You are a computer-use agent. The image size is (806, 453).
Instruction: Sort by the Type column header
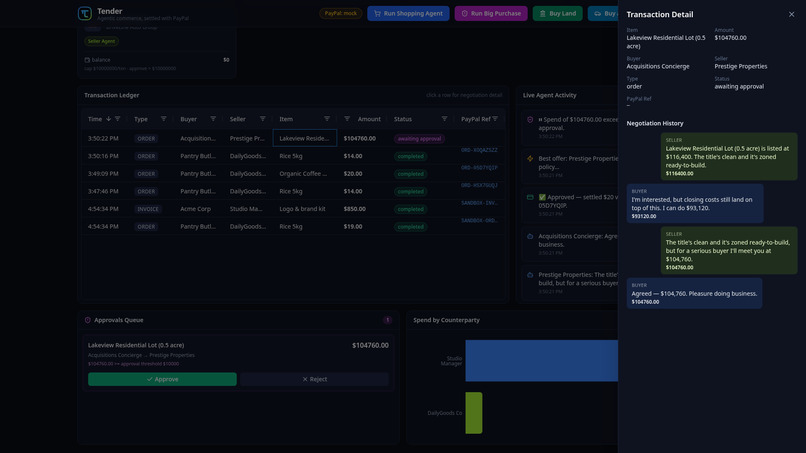(141, 119)
